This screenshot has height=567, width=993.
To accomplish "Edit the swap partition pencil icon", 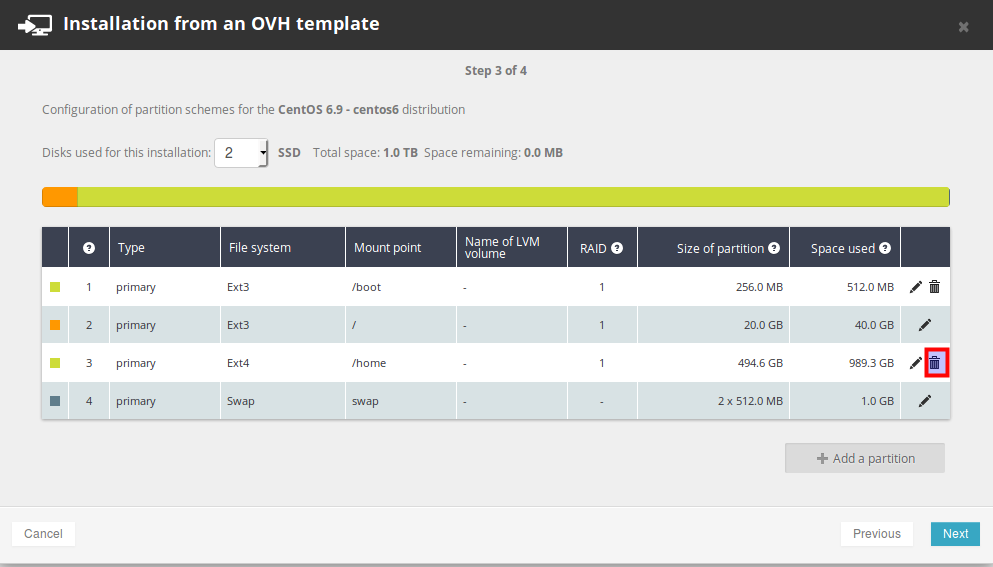I will click(x=925, y=401).
